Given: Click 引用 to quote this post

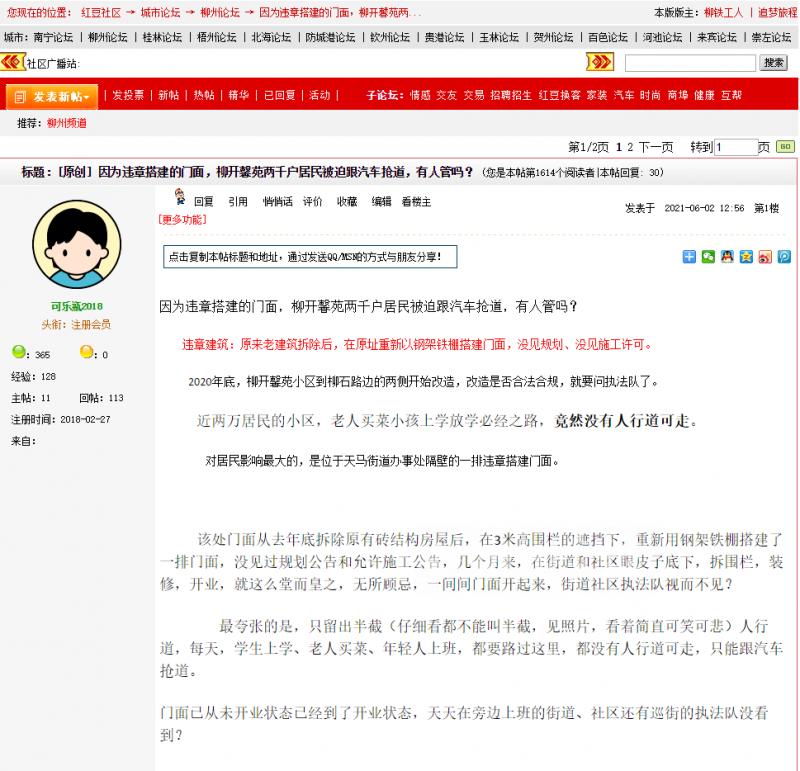Looking at the screenshot, I should [240, 200].
